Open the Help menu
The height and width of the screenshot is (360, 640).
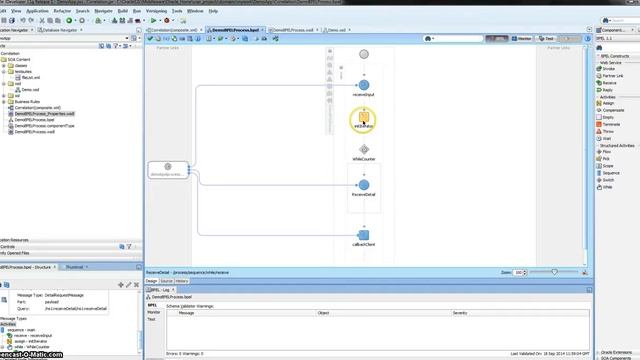pos(213,11)
